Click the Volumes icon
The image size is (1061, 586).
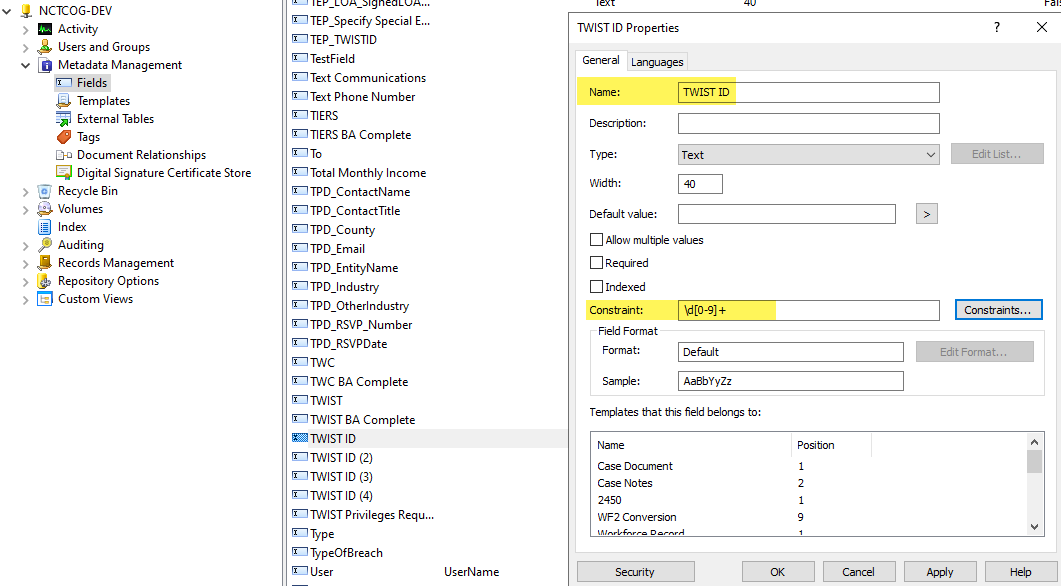pos(45,208)
